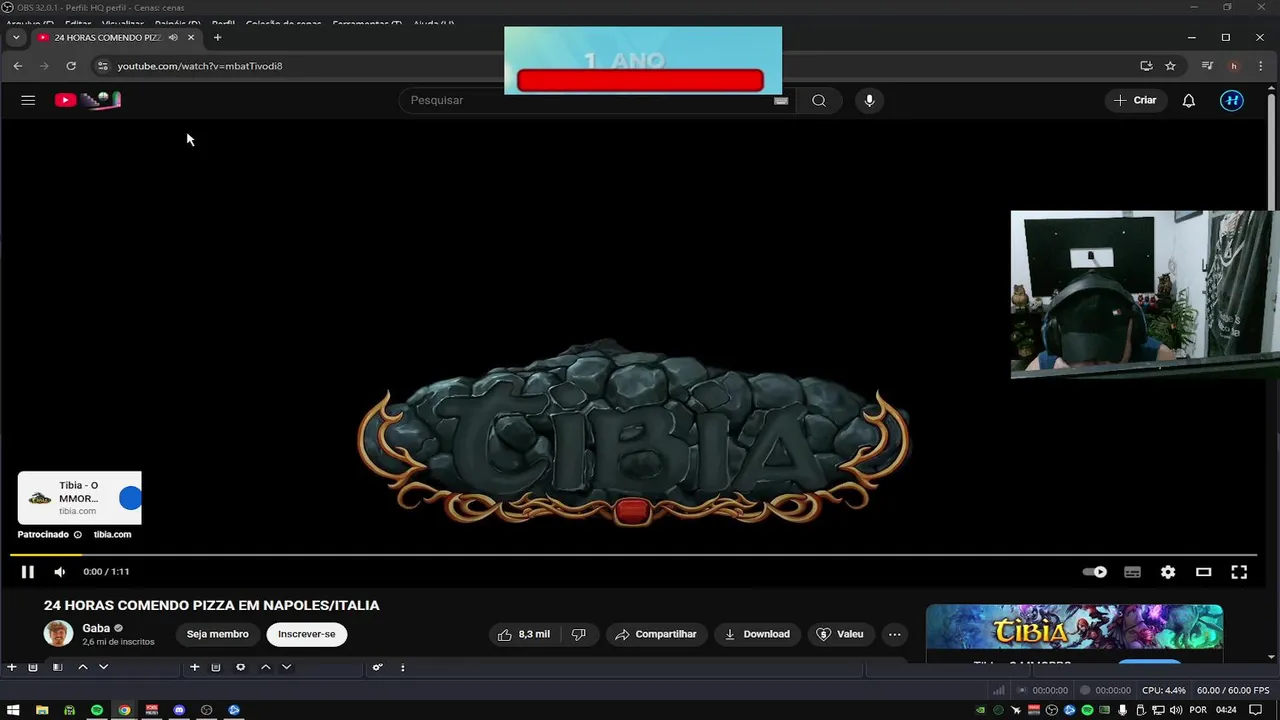Open the account avatar menu on YouTube
1280x720 pixels.
(x=1232, y=100)
